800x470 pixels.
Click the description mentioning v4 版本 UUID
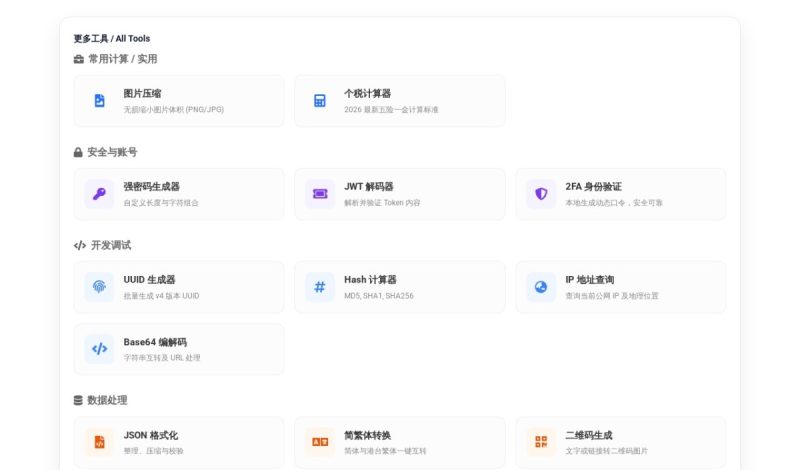click(161, 295)
